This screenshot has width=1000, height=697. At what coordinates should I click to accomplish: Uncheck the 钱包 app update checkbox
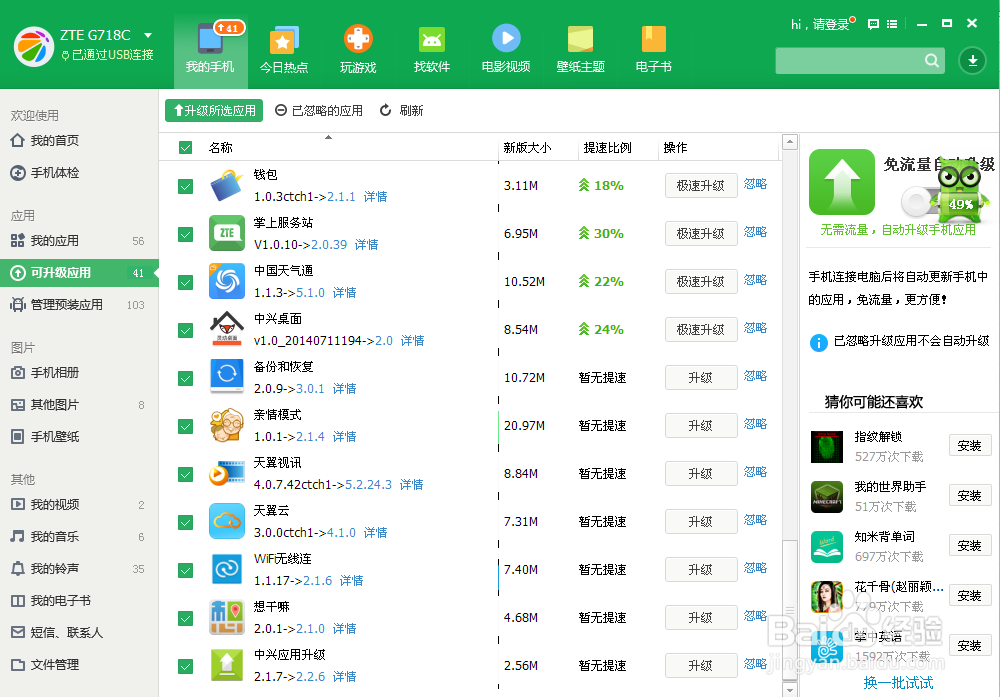tap(185, 186)
